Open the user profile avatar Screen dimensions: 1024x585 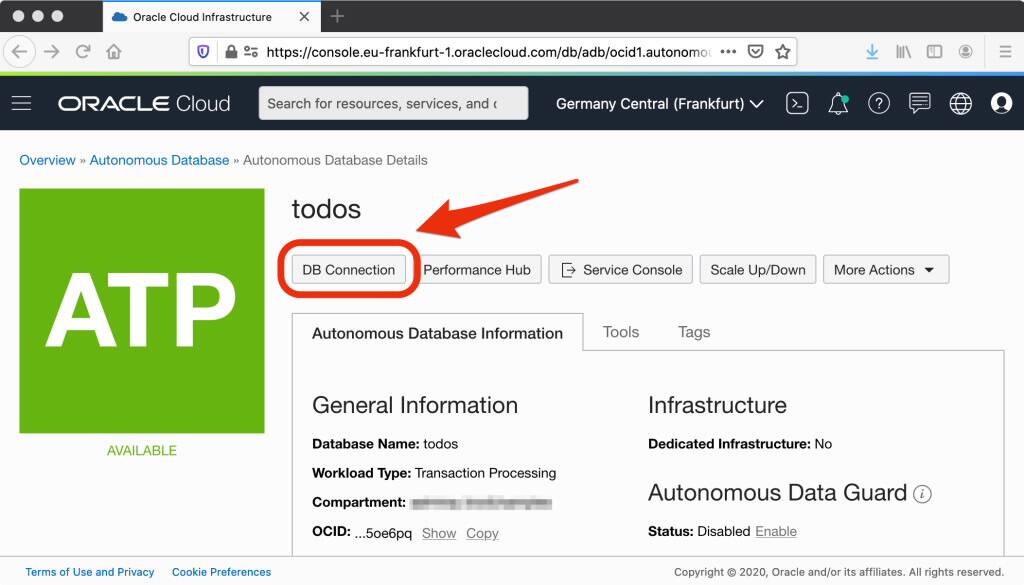(x=1000, y=103)
